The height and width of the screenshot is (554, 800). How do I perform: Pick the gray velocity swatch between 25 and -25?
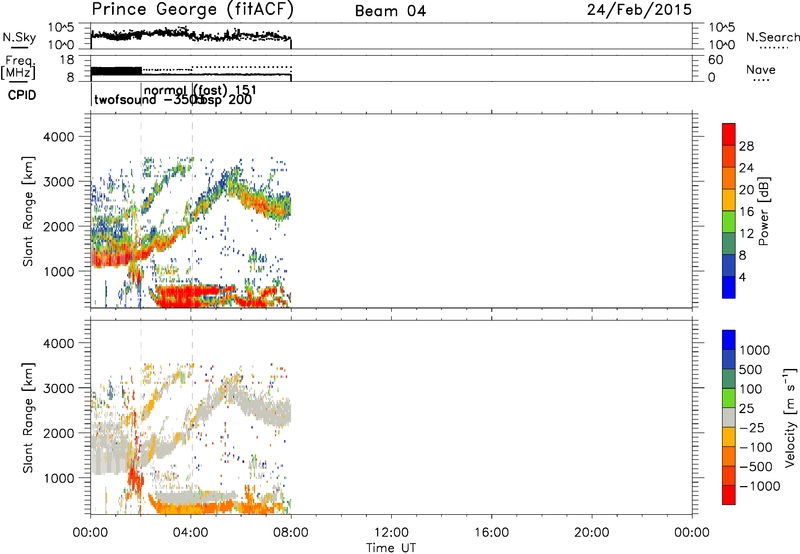pos(729,418)
